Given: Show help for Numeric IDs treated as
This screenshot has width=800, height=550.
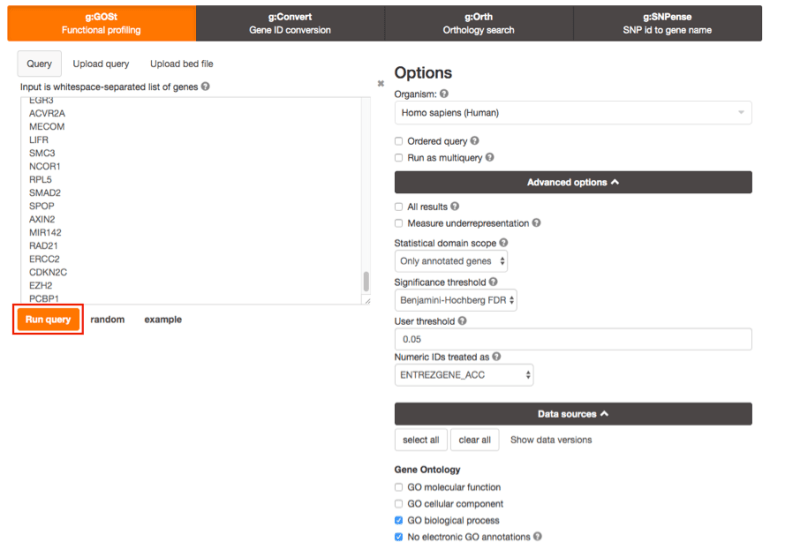Looking at the screenshot, I should (496, 357).
